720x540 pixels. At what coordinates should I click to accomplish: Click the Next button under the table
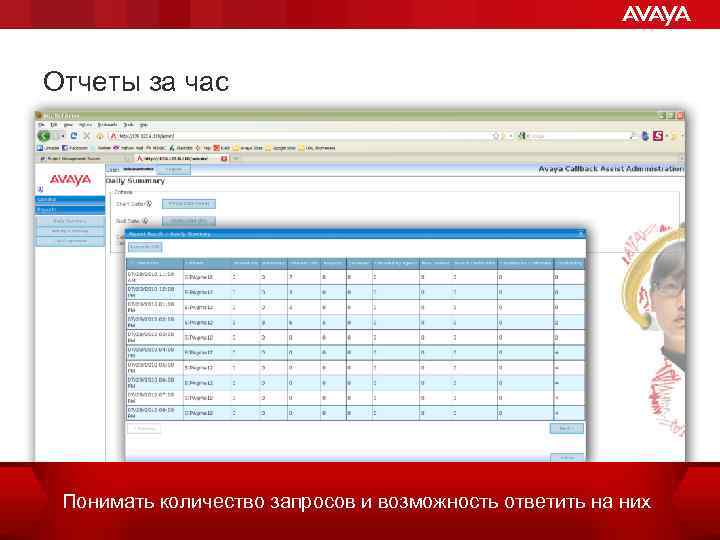(567, 428)
